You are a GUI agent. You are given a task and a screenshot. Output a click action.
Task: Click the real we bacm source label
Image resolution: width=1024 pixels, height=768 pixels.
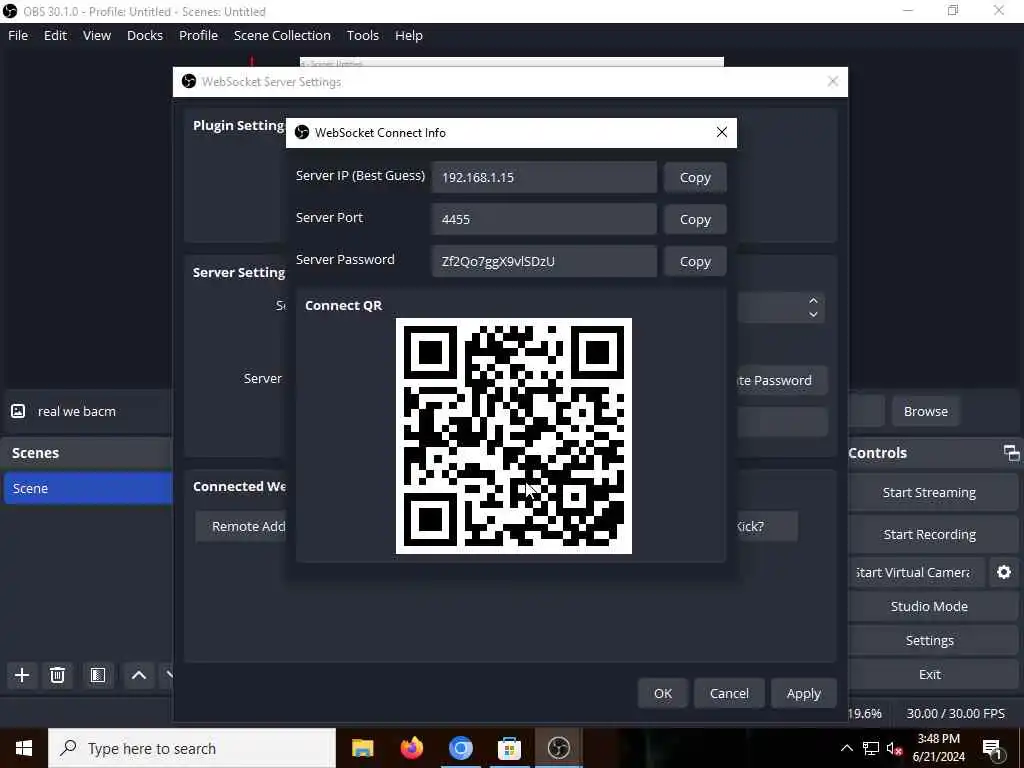[77, 411]
